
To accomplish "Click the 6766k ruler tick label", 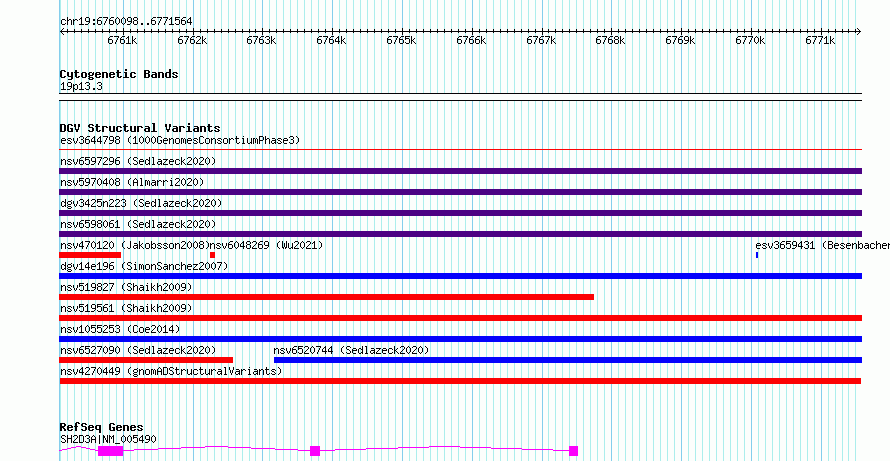I will (472, 40).
